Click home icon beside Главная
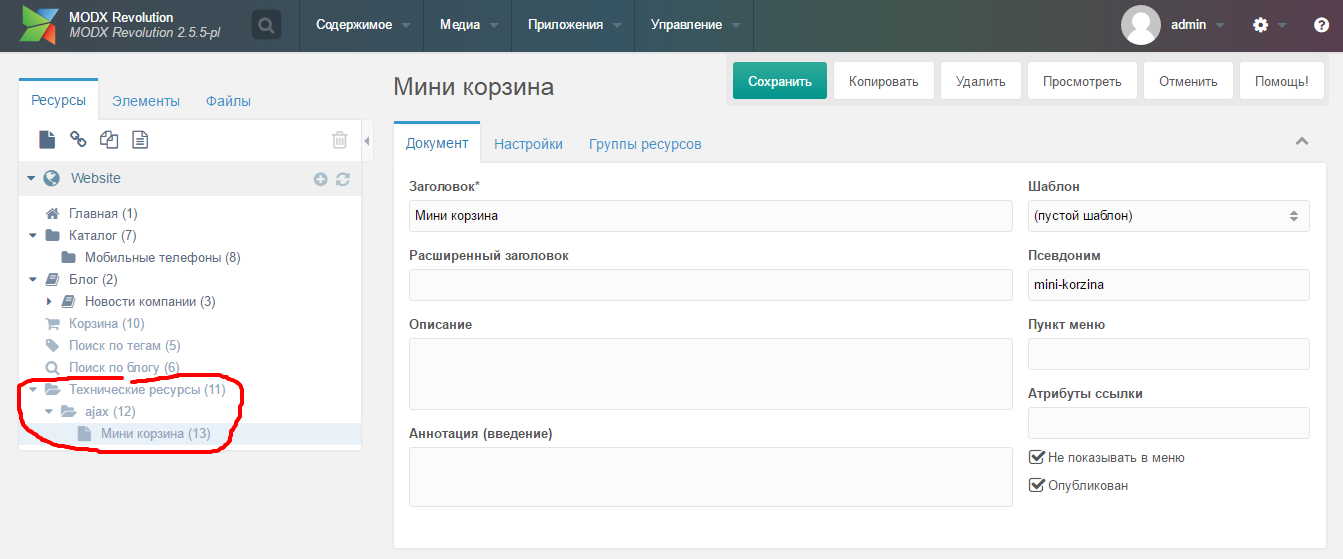Screen dimensions: 1343x559 pyautogui.click(x=53, y=213)
